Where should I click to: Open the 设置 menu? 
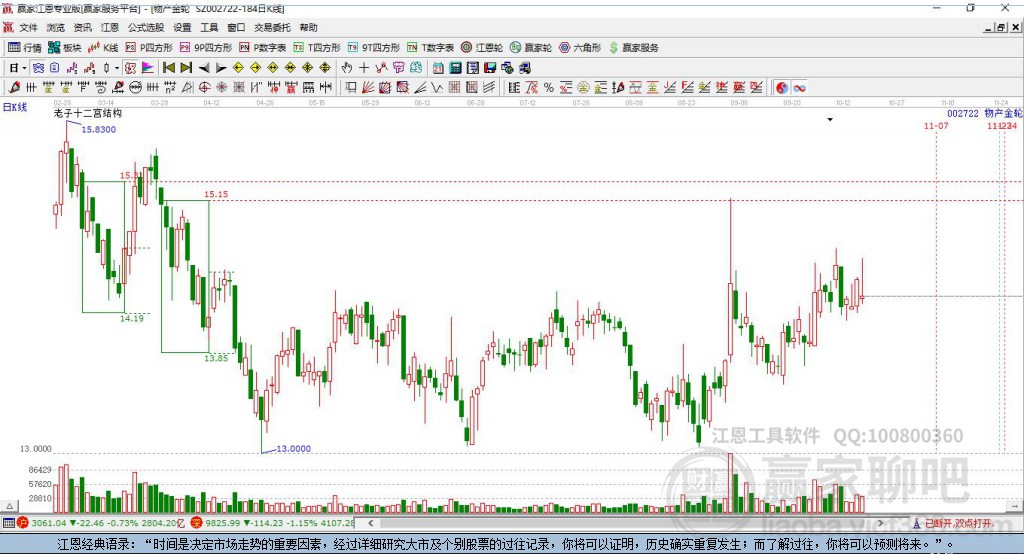pos(182,27)
